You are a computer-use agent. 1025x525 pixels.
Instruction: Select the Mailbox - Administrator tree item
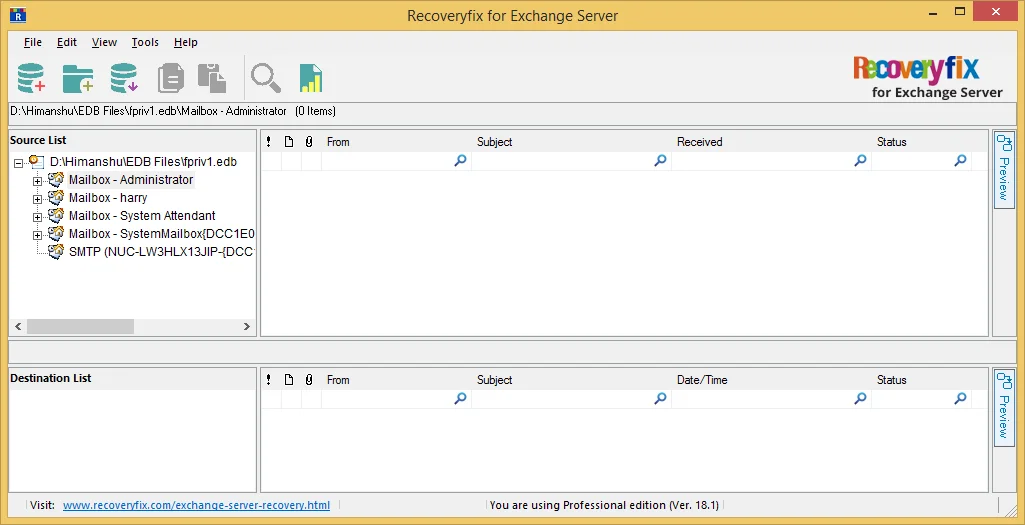tap(131, 180)
